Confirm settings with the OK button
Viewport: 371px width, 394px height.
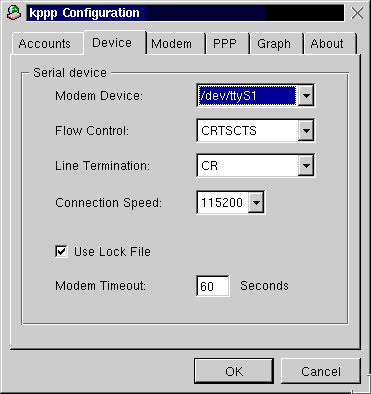[x=234, y=371]
